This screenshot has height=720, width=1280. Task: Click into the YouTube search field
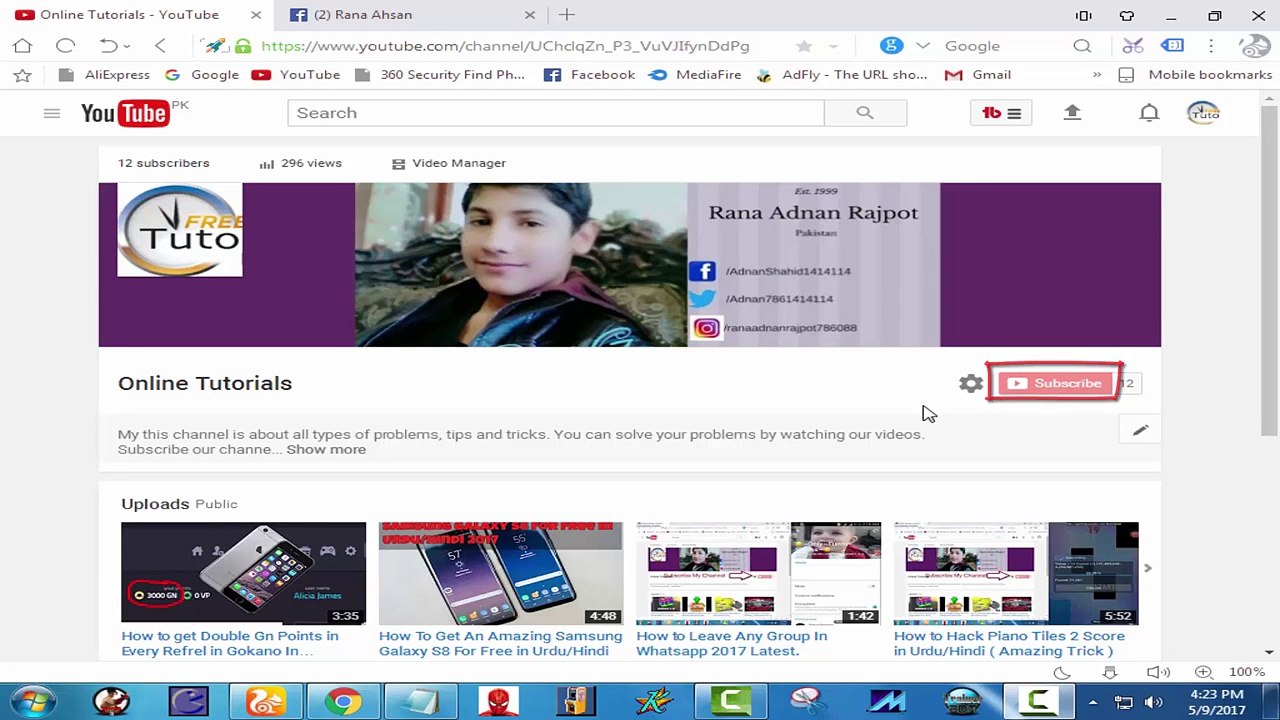(556, 113)
